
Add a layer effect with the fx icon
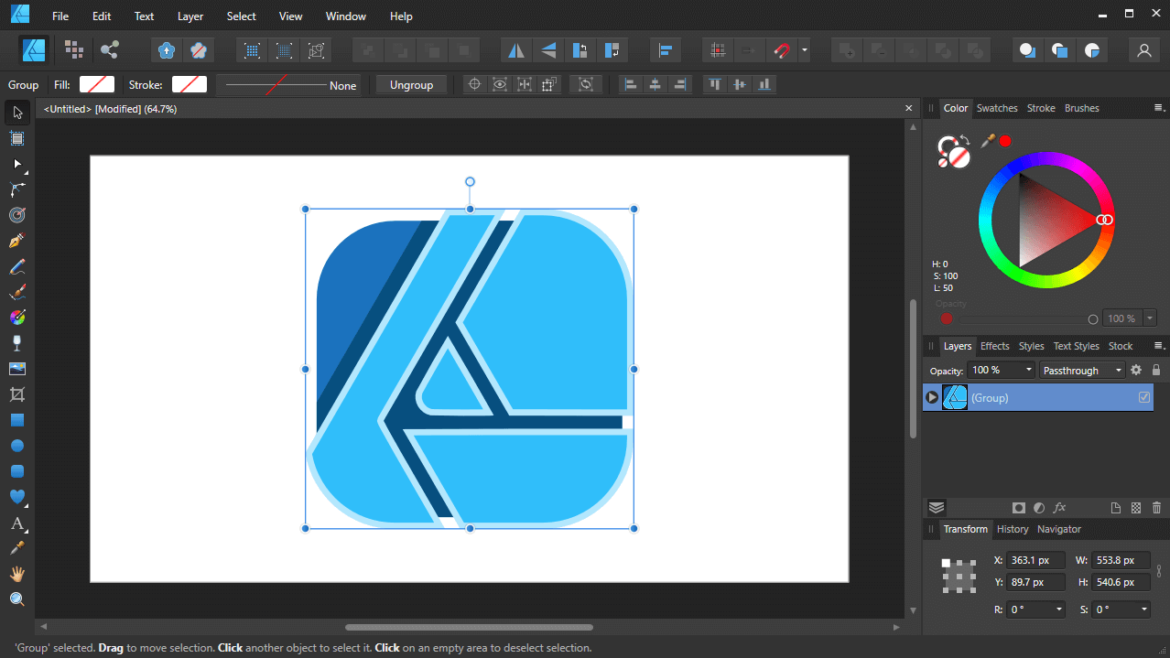tap(1059, 507)
